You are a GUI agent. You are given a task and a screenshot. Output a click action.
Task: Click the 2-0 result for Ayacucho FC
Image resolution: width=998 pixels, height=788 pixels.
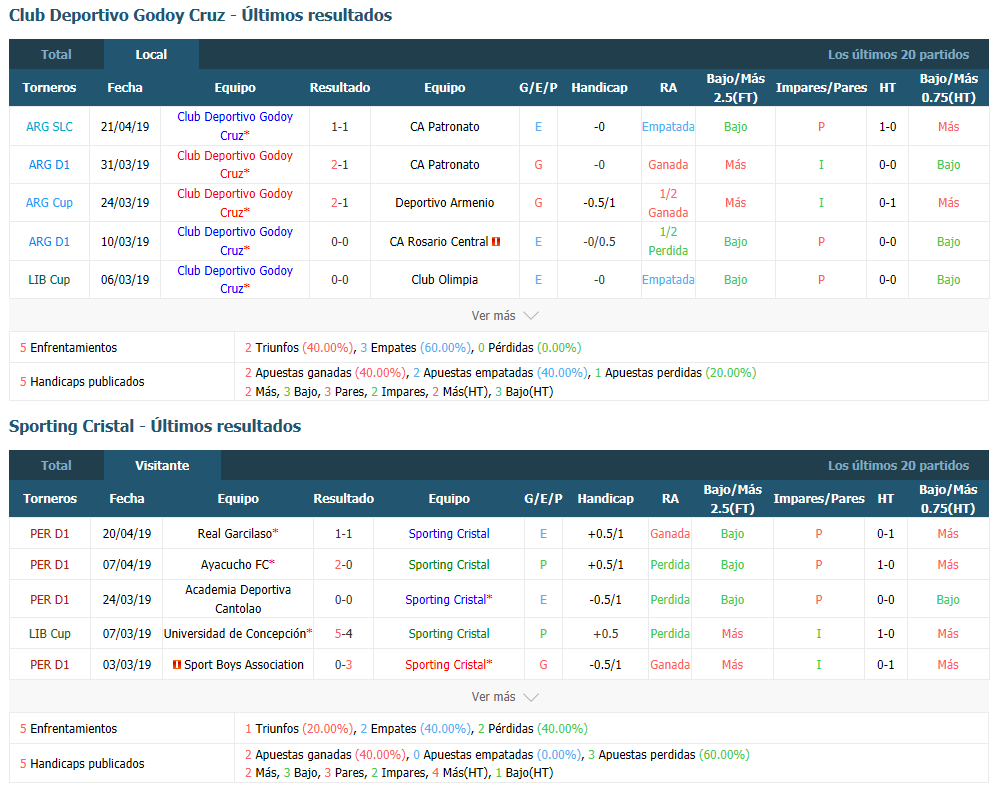tap(344, 565)
